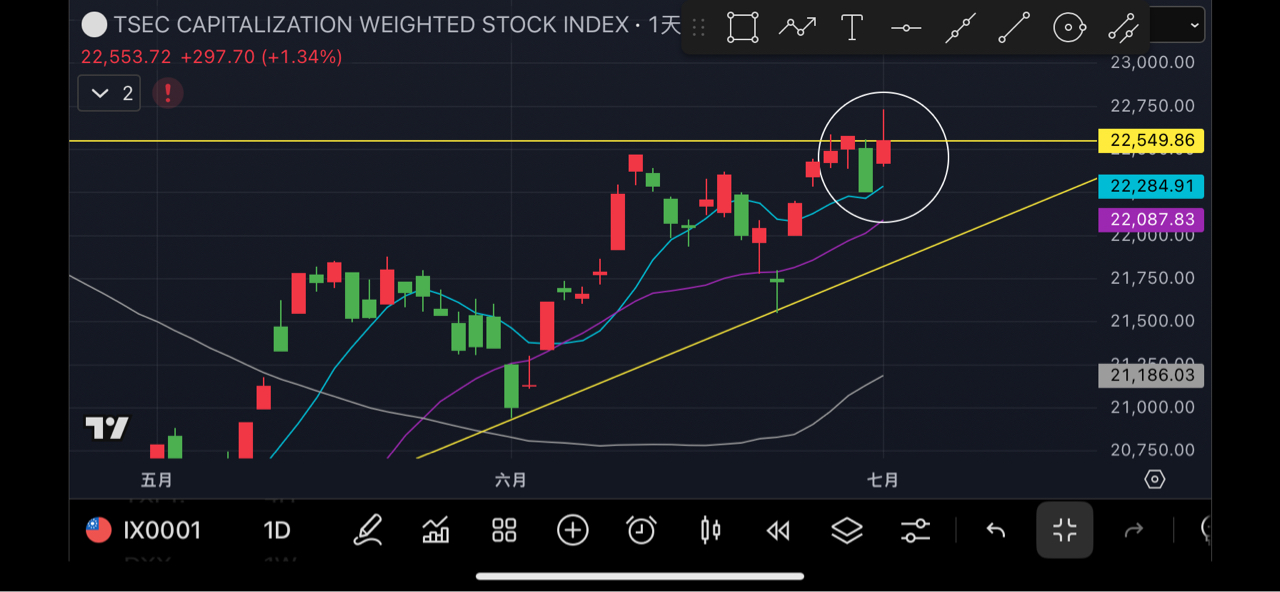Screen dimensions: 1280x592
Task: Start bar replay with rewind icon
Action: tap(778, 531)
